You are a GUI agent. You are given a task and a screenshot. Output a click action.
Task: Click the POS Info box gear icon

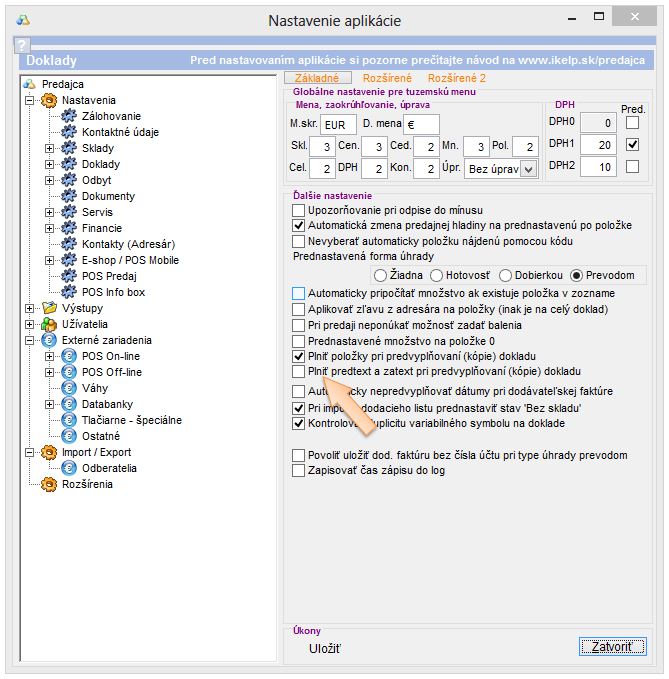coord(68,292)
